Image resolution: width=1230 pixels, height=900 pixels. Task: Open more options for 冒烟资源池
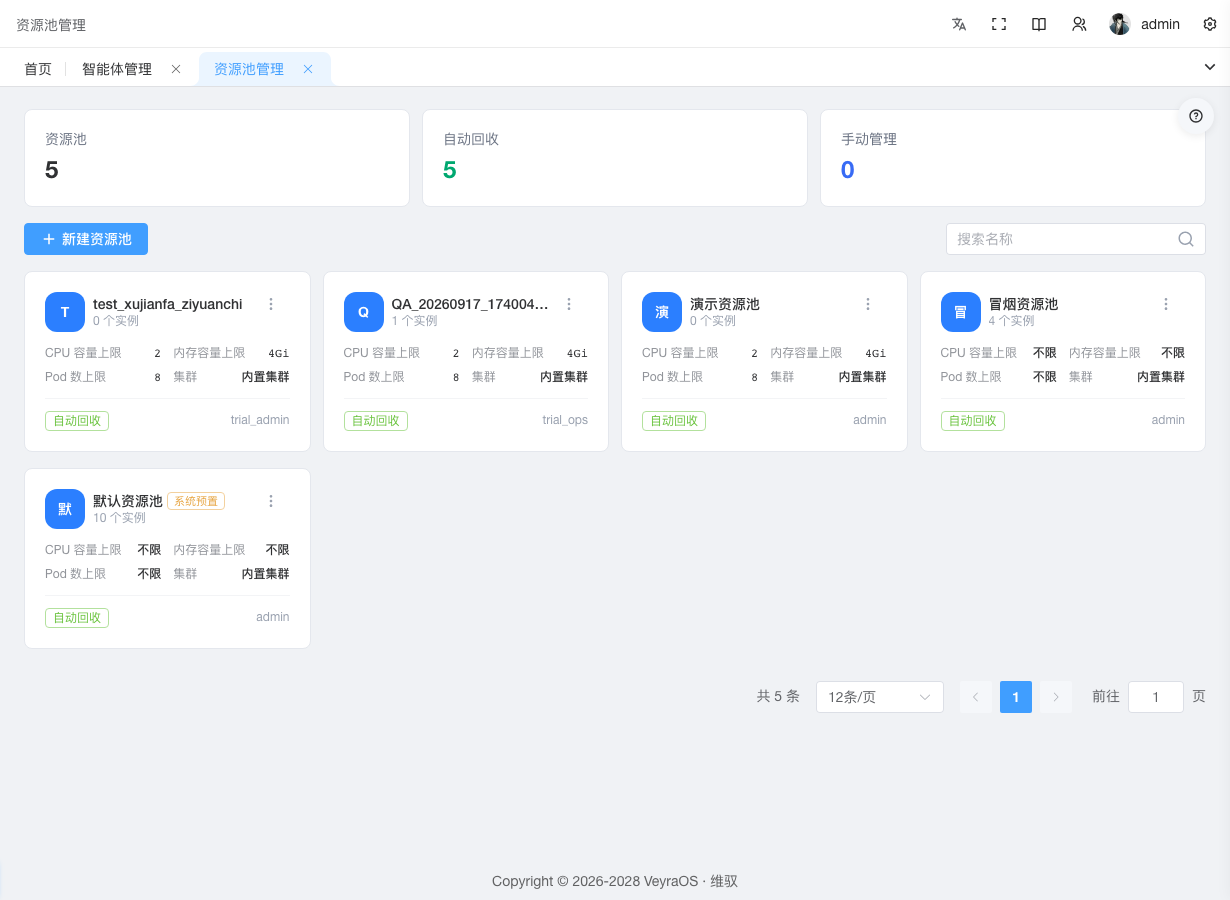(x=1166, y=304)
